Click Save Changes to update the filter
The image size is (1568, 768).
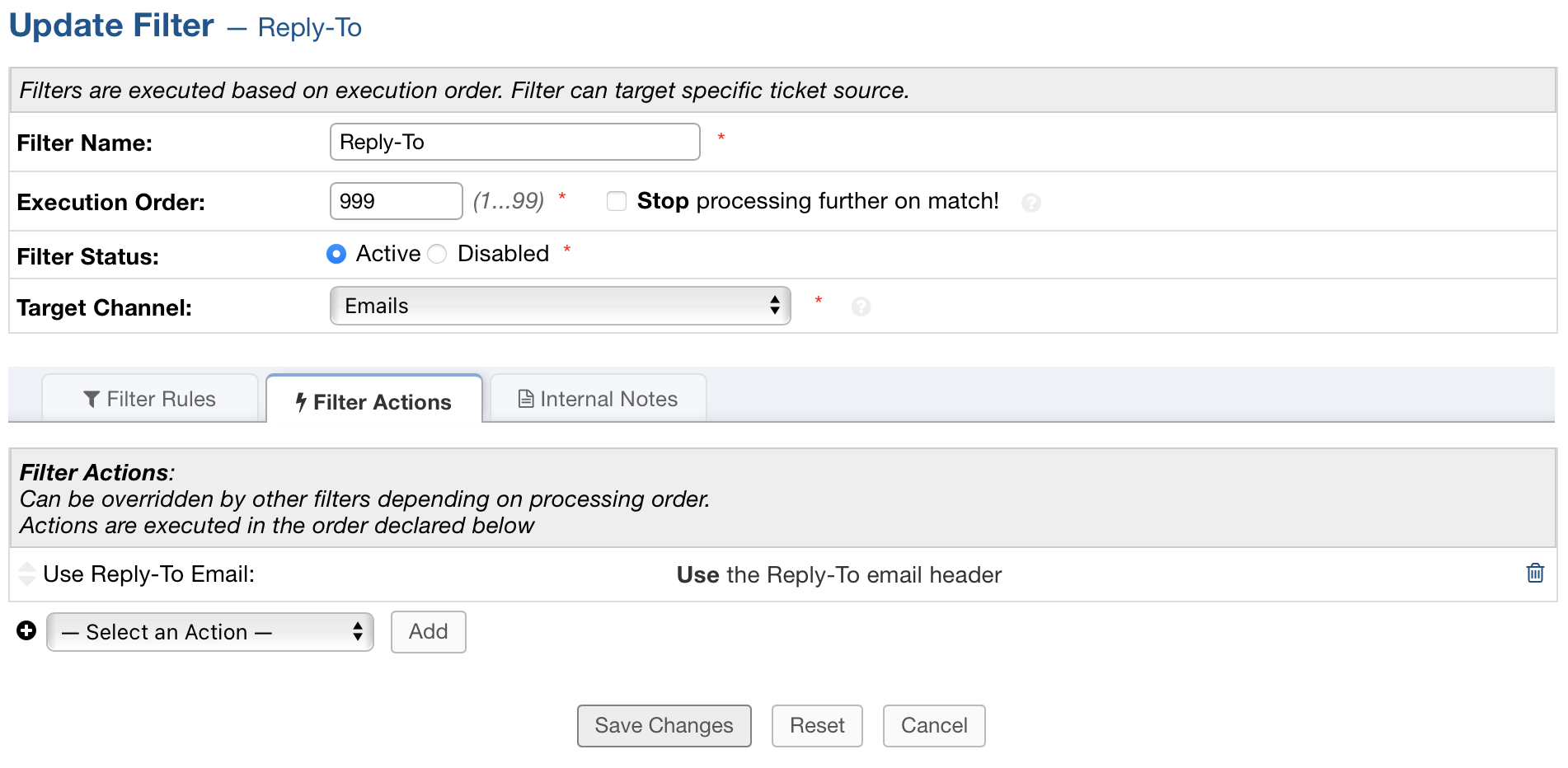(x=664, y=726)
